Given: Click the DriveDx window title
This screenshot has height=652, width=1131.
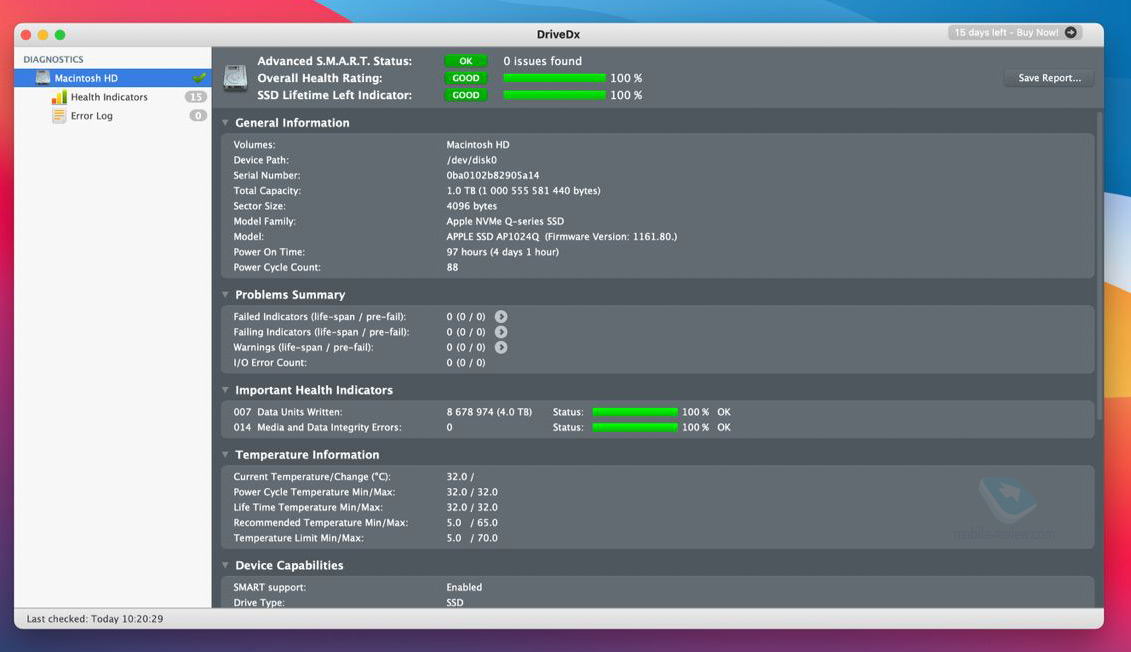Looking at the screenshot, I should [558, 34].
